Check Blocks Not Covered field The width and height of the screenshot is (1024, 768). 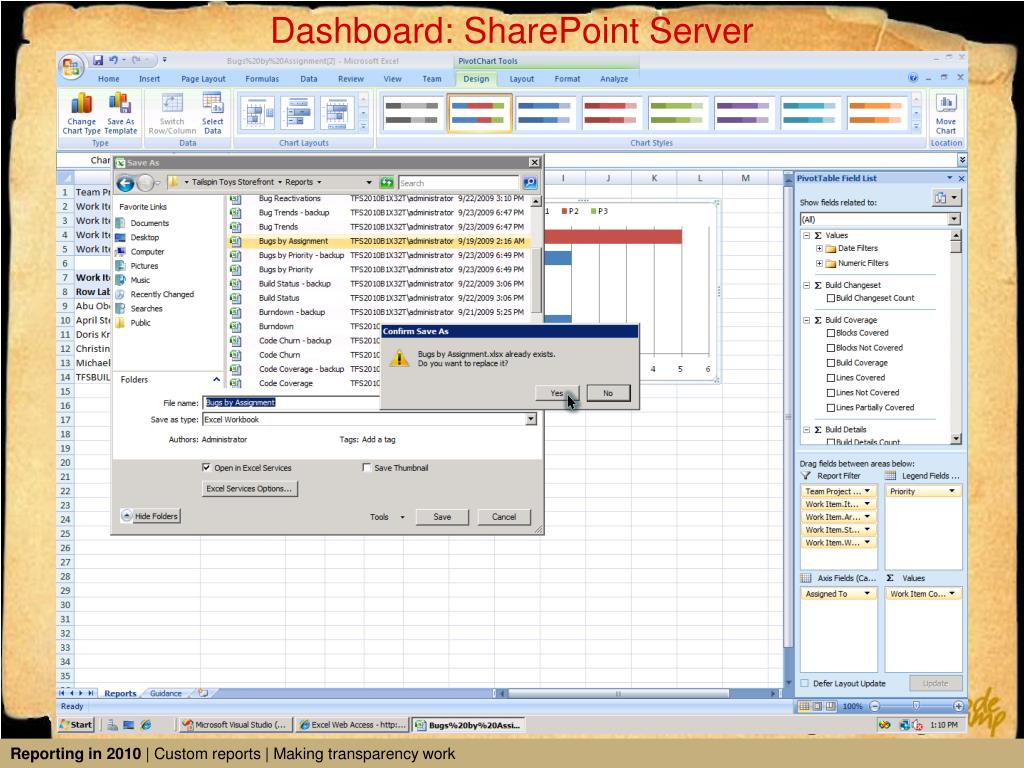click(831, 348)
